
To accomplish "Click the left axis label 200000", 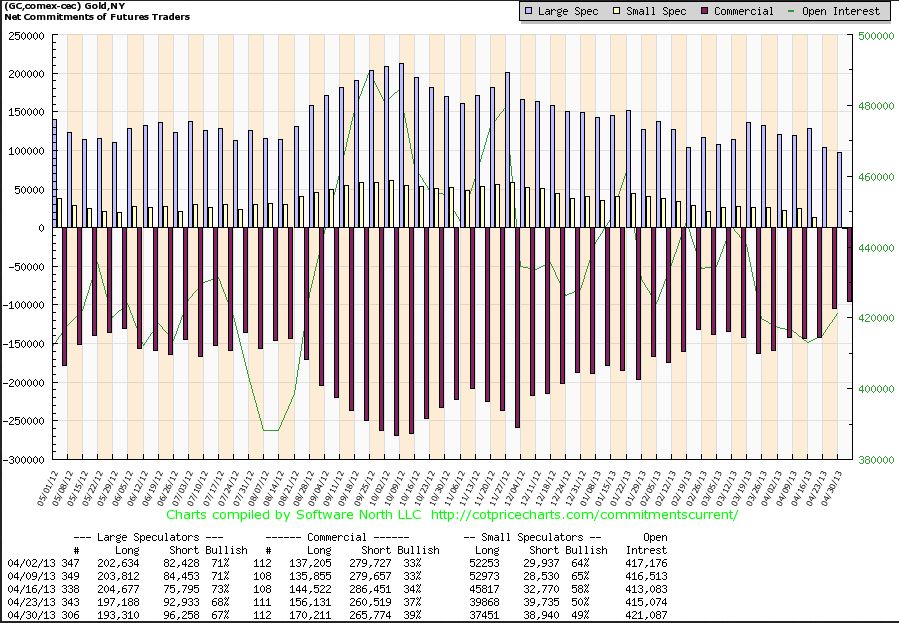I will click(26, 74).
